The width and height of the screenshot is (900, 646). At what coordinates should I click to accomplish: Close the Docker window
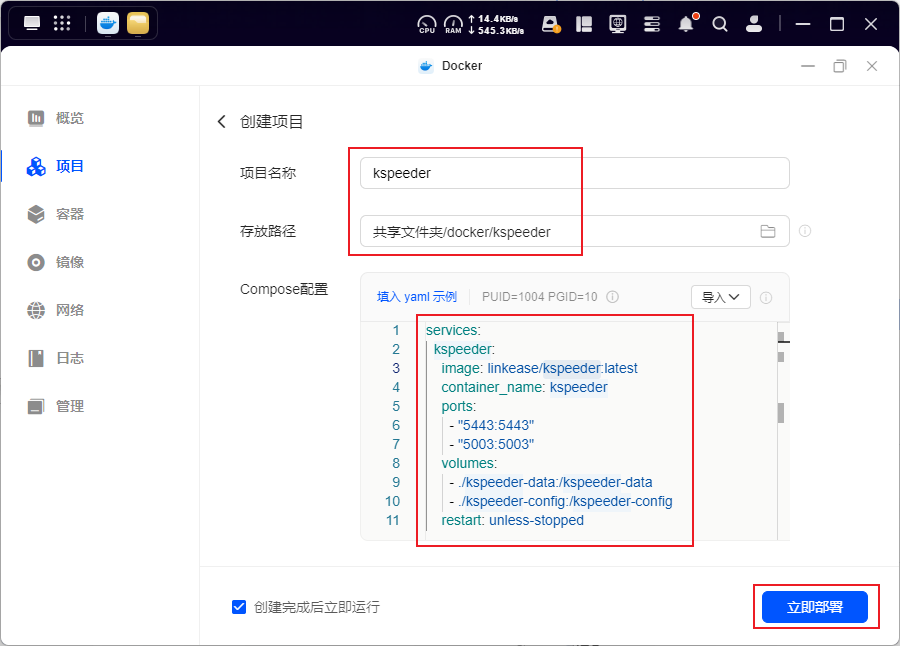pos(872,66)
